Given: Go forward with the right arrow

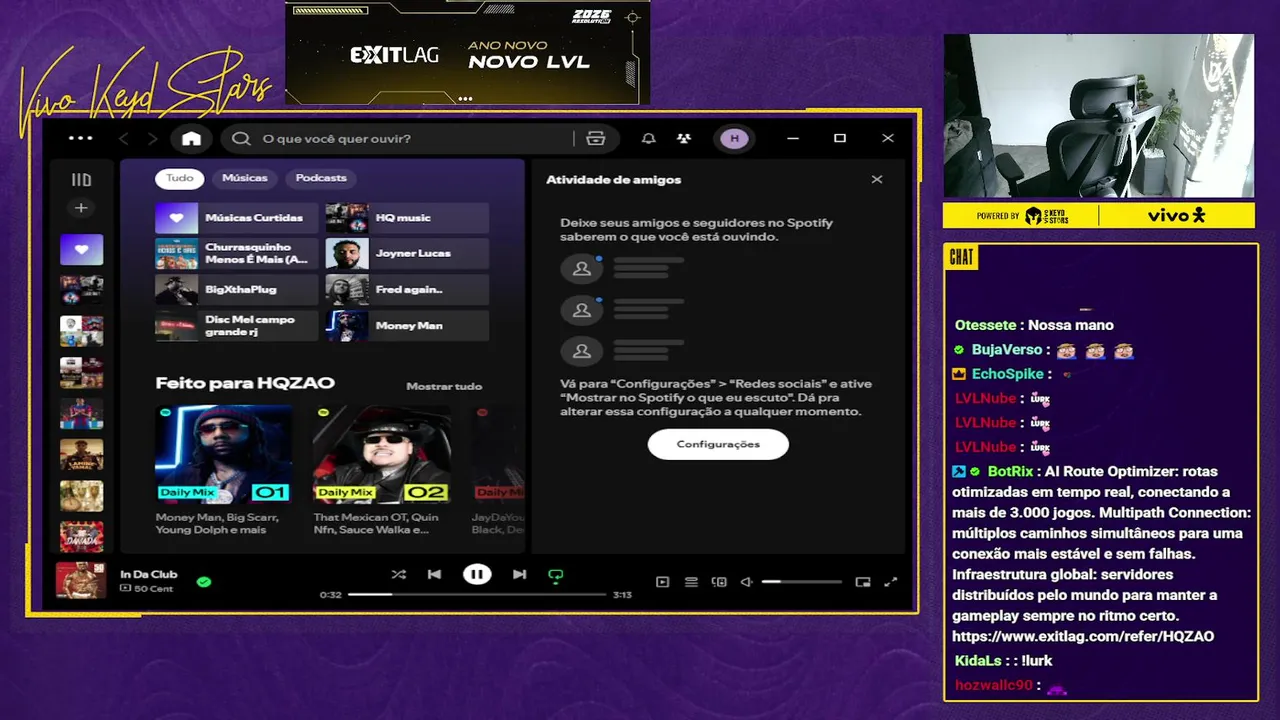Looking at the screenshot, I should pos(152,138).
